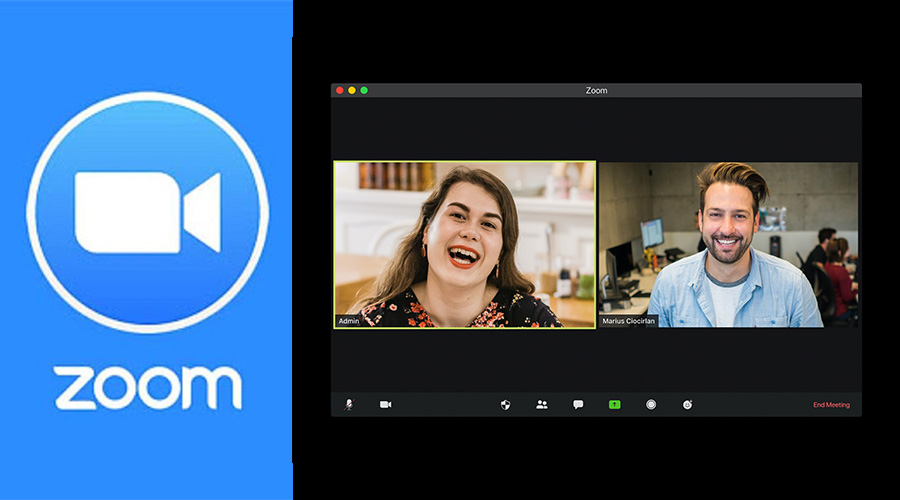
Task: Open the Reactions smiley icon
Action: (687, 405)
